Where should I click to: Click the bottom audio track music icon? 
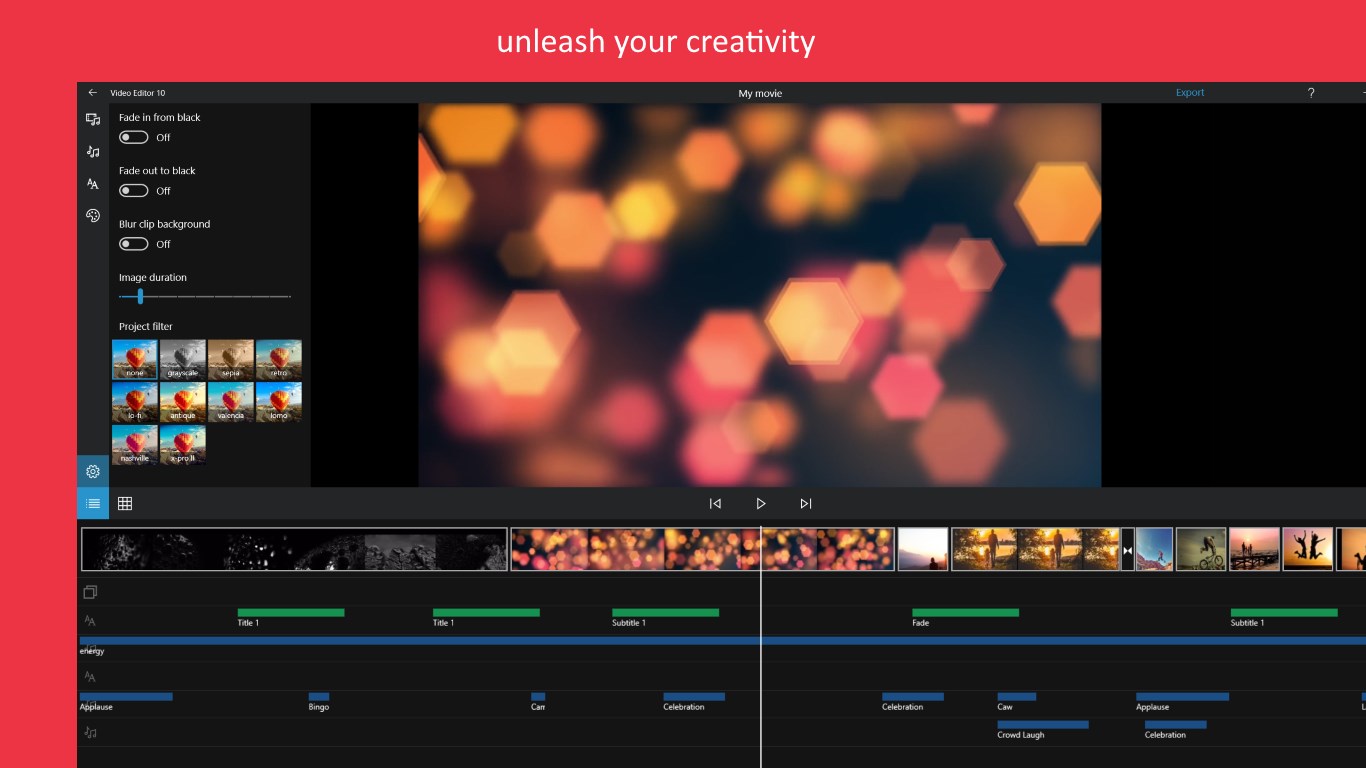90,733
